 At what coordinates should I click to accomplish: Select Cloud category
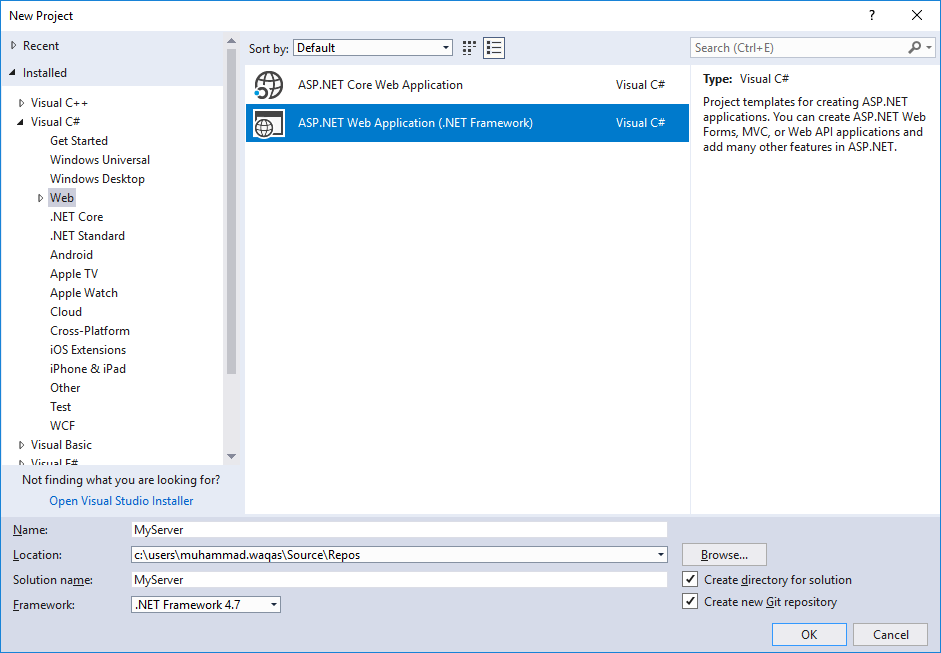click(66, 311)
